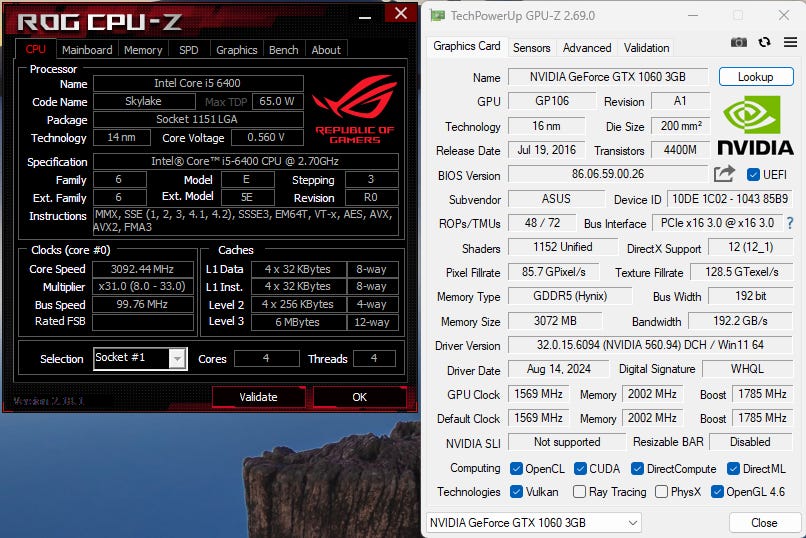Click the Core Voltage value 0.560 V
The height and width of the screenshot is (538, 806).
coord(266,137)
